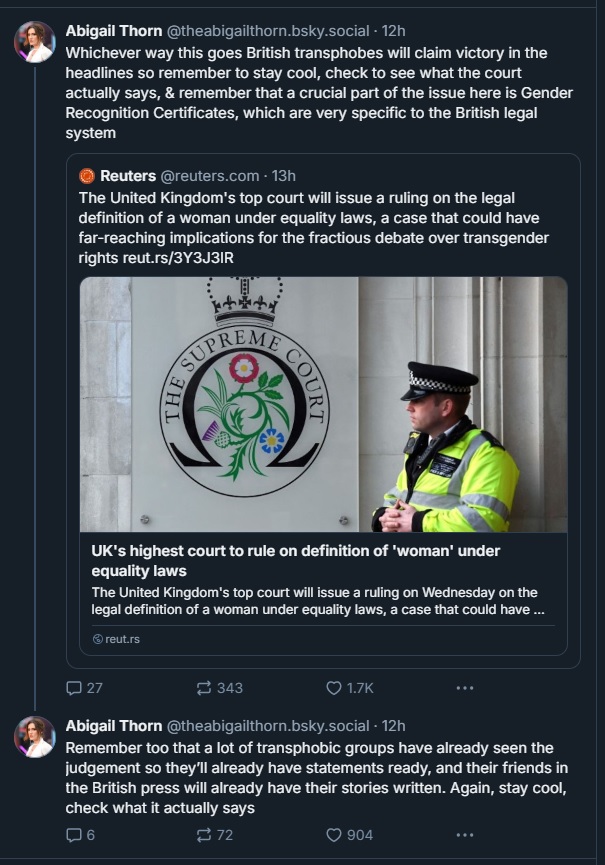The height and width of the screenshot is (865, 605).
Task: Open the @reuters.com handle in quoted post
Action: [209, 176]
